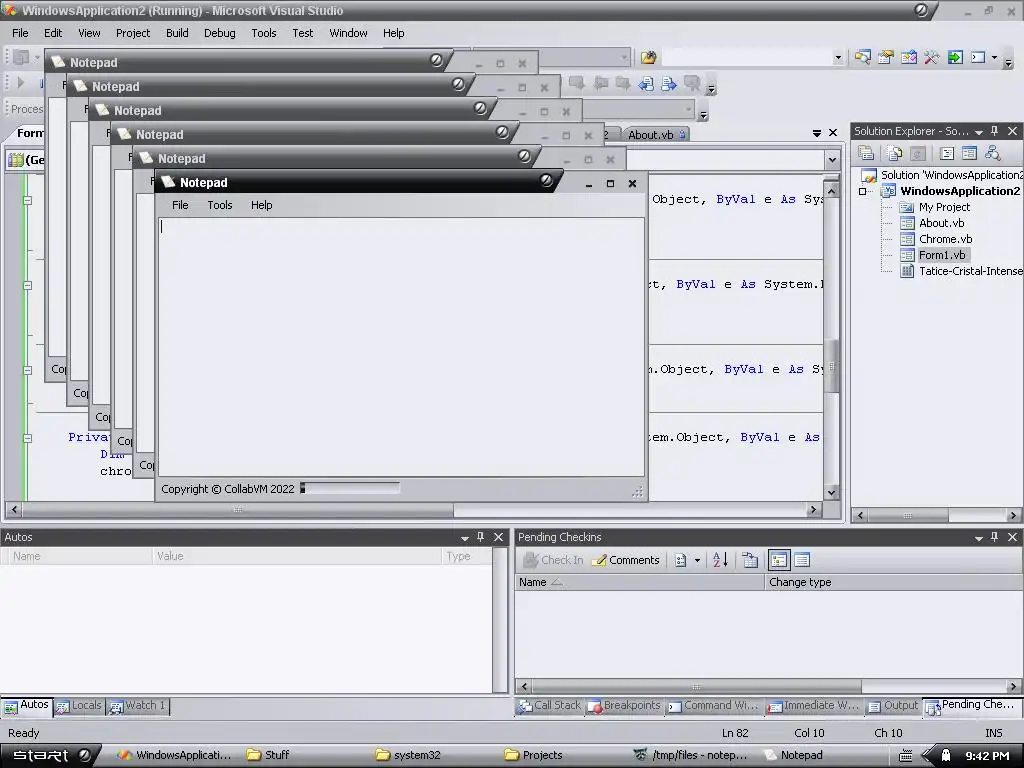
Task: Click the code editor horizontal scrollbar thumb
Action: click(238, 509)
